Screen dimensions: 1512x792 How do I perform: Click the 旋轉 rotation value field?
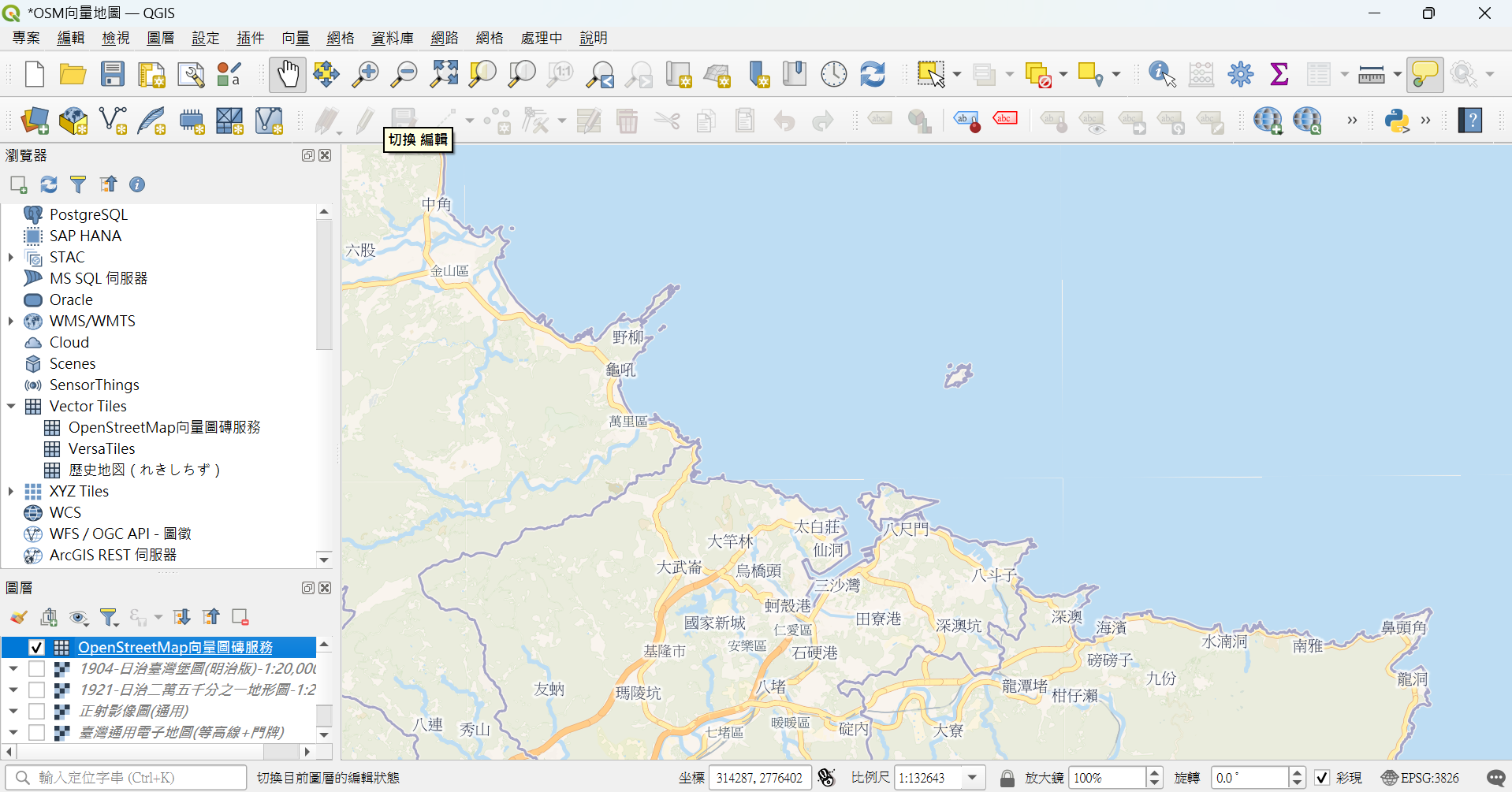(x=1250, y=778)
